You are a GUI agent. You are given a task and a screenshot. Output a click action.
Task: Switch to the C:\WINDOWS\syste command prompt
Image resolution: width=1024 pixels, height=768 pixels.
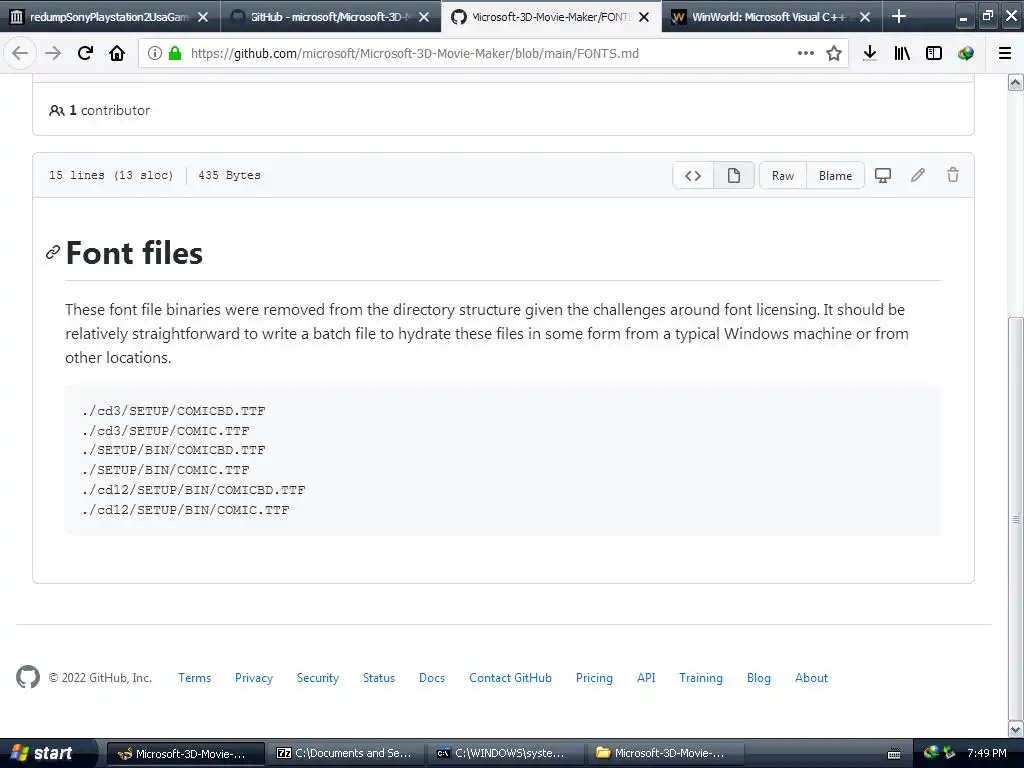click(505, 754)
